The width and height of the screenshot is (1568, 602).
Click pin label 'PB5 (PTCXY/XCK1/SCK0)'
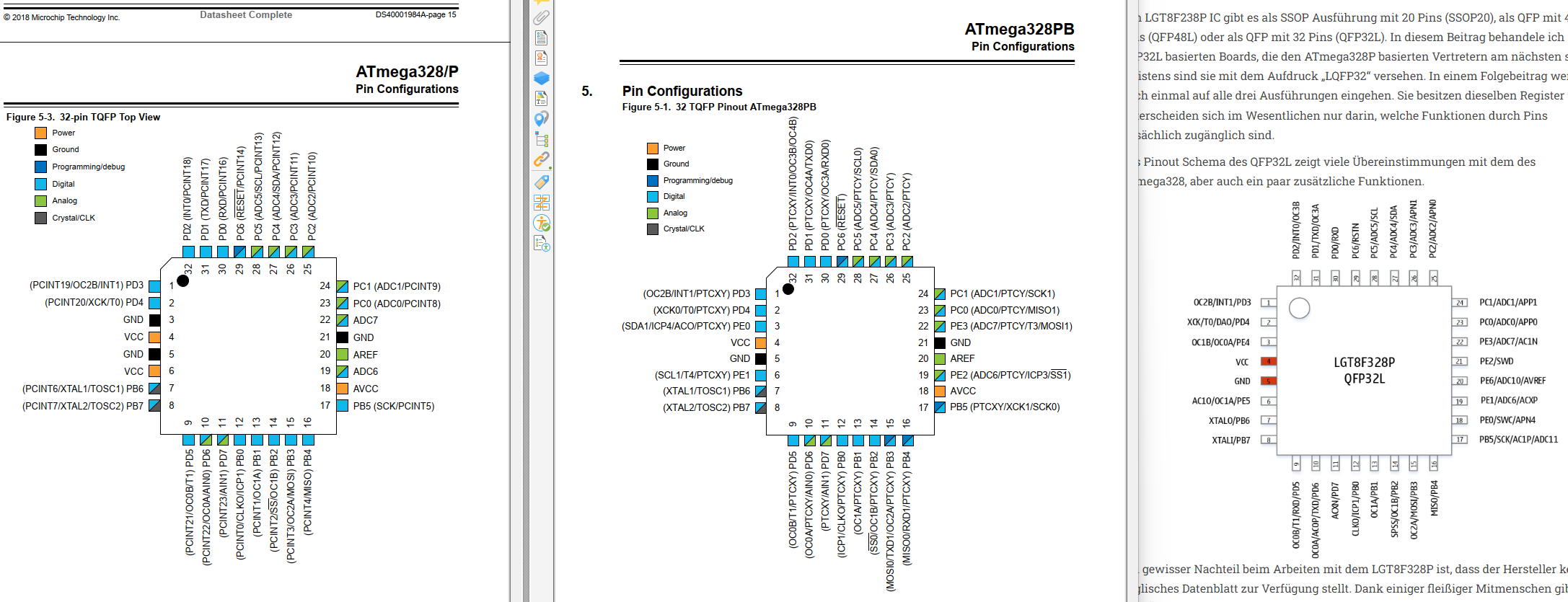[x=1005, y=407]
